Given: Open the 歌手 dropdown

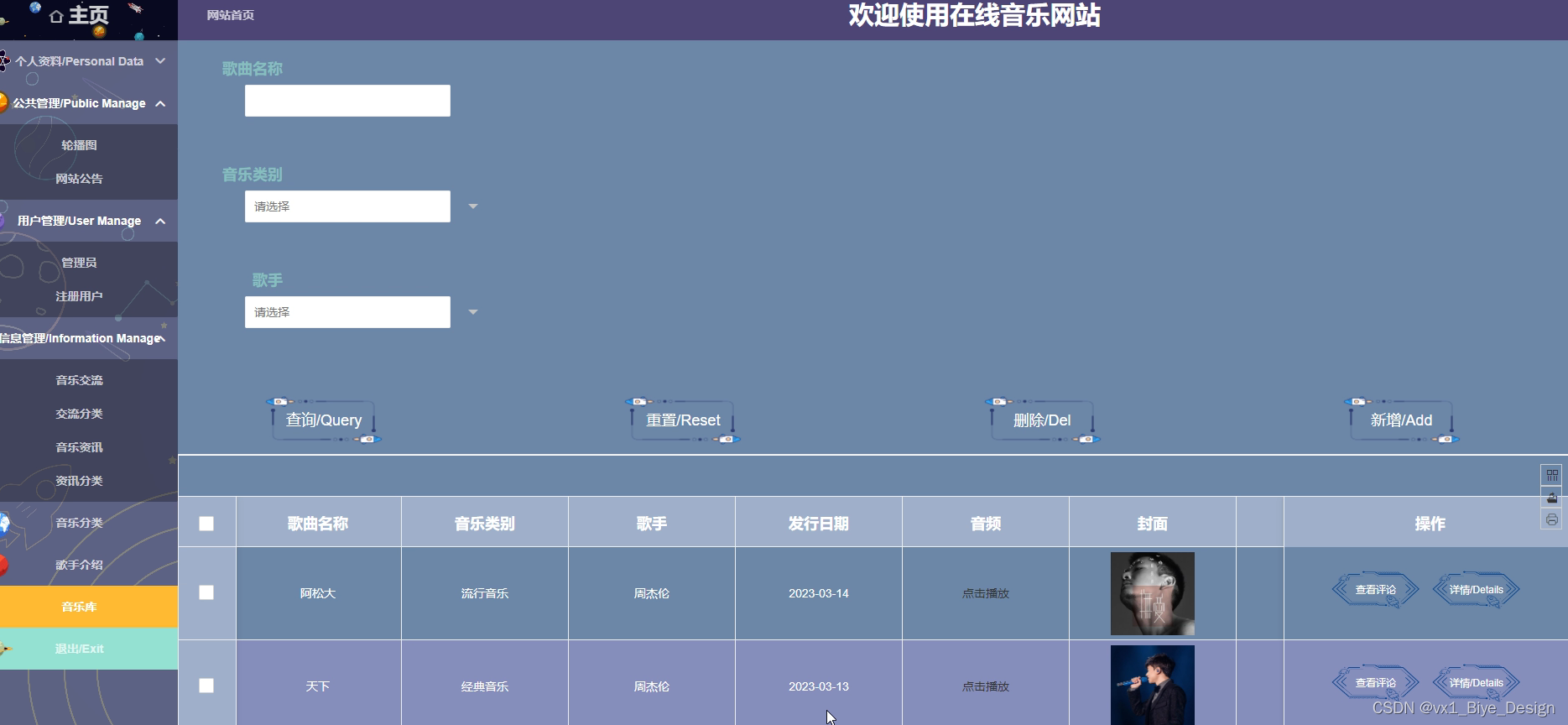Looking at the screenshot, I should 347,312.
